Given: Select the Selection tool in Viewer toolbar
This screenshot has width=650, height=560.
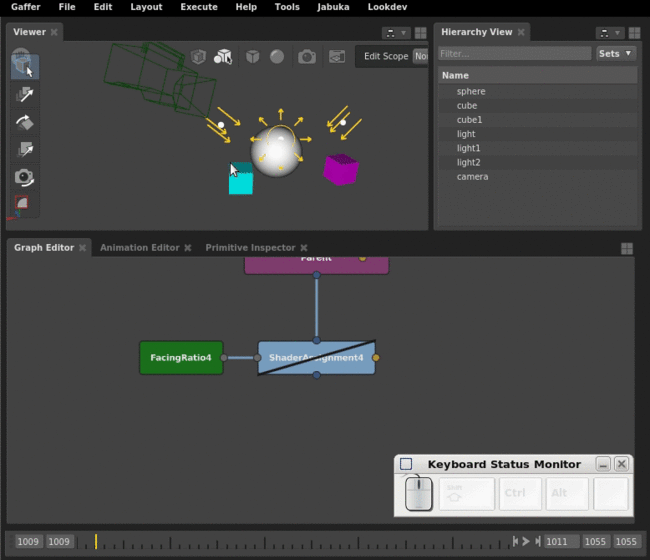Looking at the screenshot, I should [x=24, y=67].
